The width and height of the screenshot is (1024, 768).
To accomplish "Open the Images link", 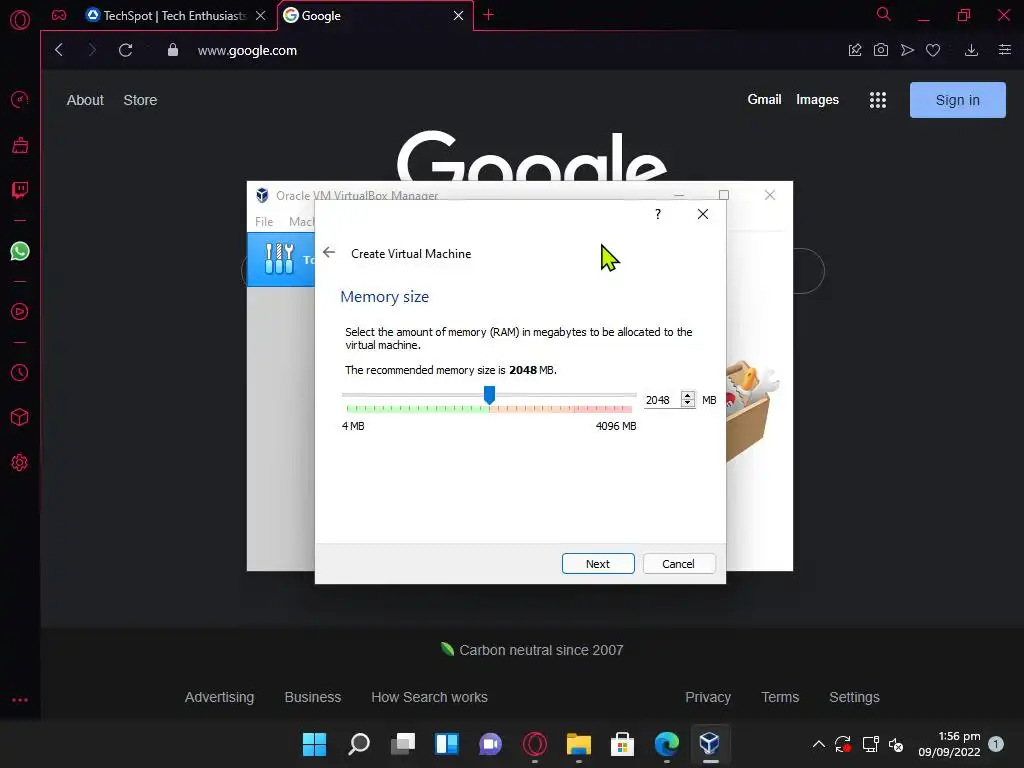I will [817, 100].
